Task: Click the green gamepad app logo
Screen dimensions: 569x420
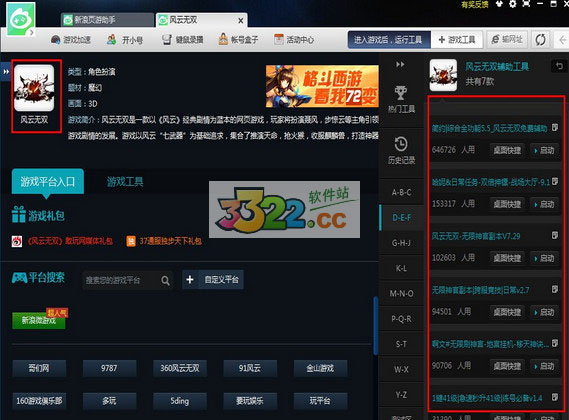Action: (x=21, y=19)
